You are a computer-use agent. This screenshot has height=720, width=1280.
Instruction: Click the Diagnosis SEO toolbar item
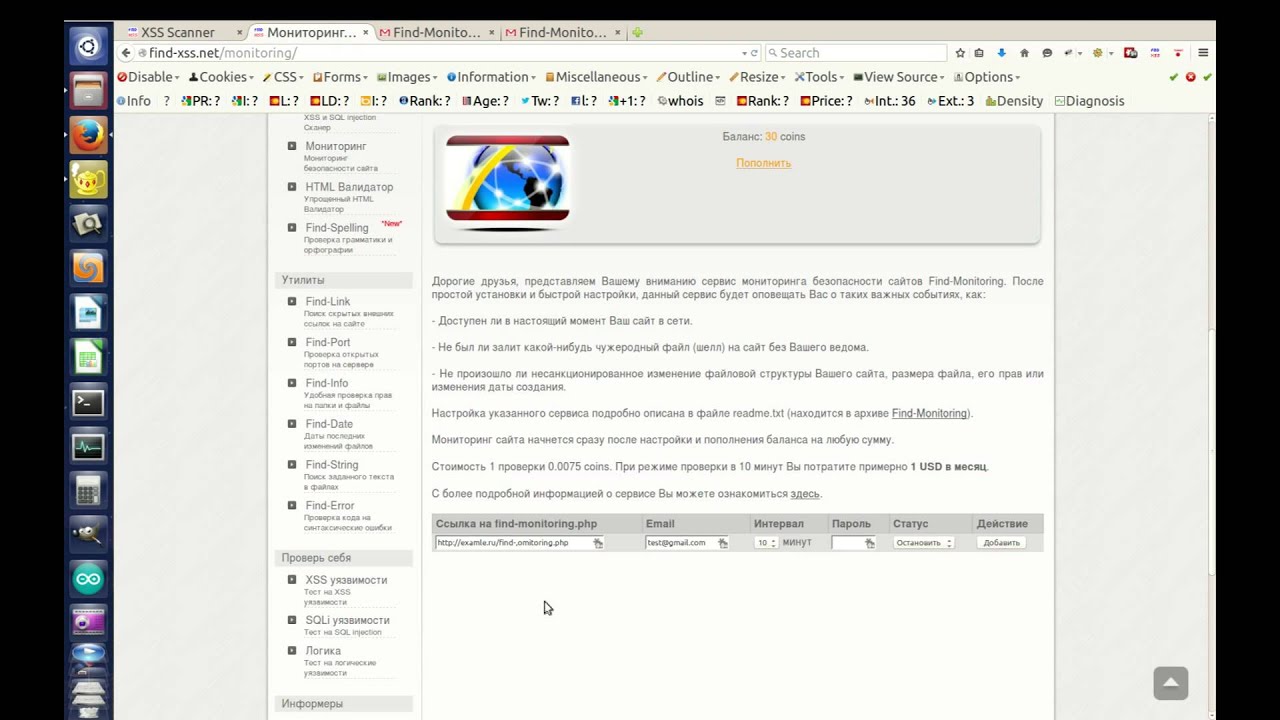(x=1089, y=101)
